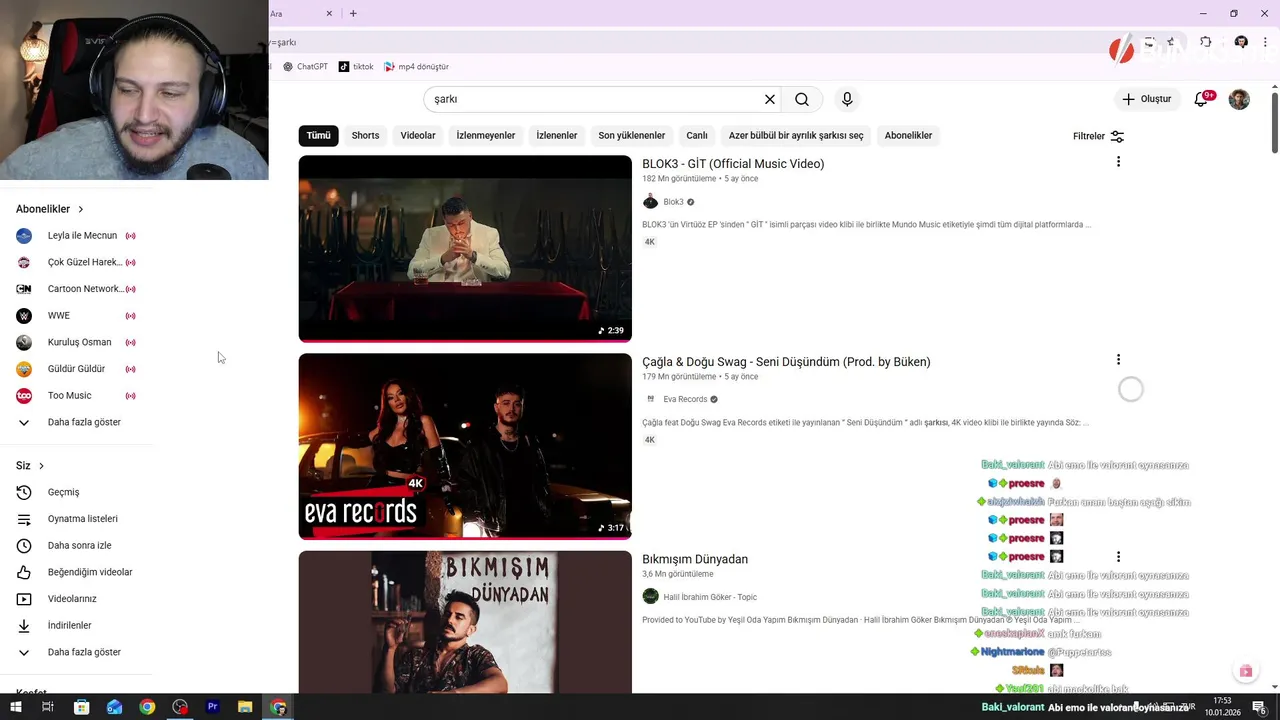Click the magnifier search button
This screenshot has width=1280, height=720.
point(802,99)
